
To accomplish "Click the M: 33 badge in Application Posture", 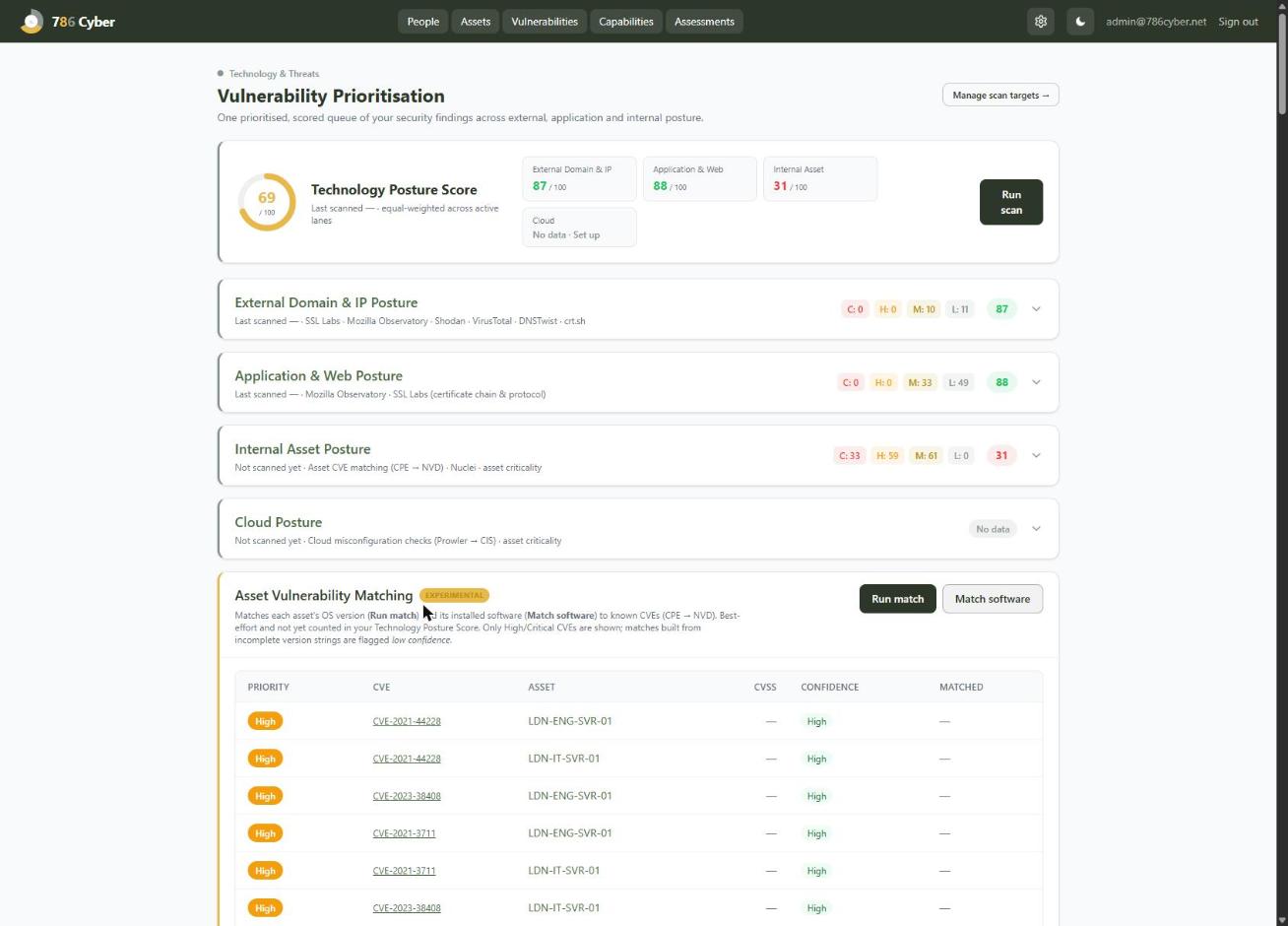I will (x=920, y=382).
